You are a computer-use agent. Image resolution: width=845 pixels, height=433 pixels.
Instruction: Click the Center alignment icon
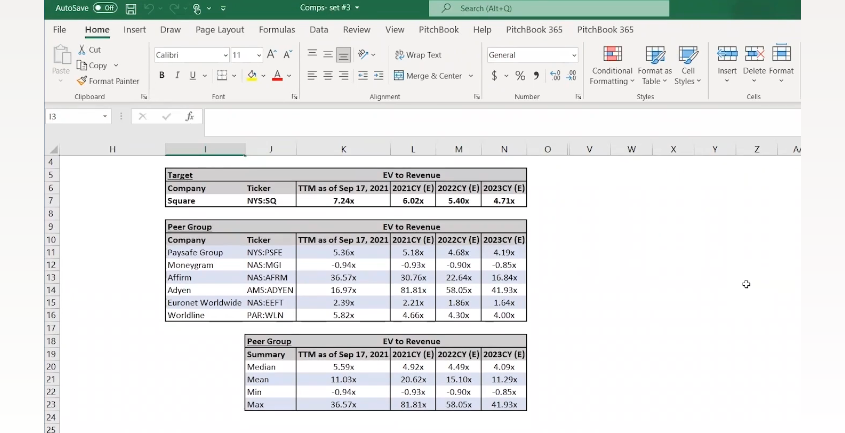point(328,75)
